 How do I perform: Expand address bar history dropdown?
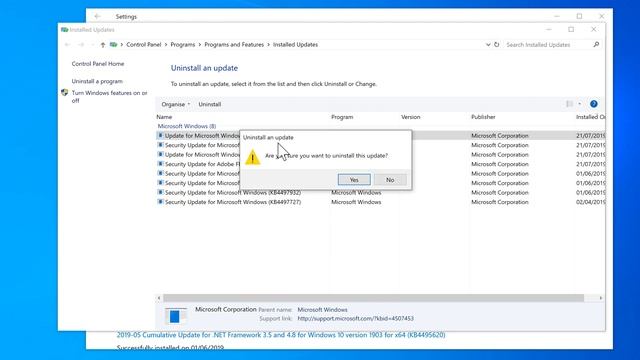(x=488, y=44)
